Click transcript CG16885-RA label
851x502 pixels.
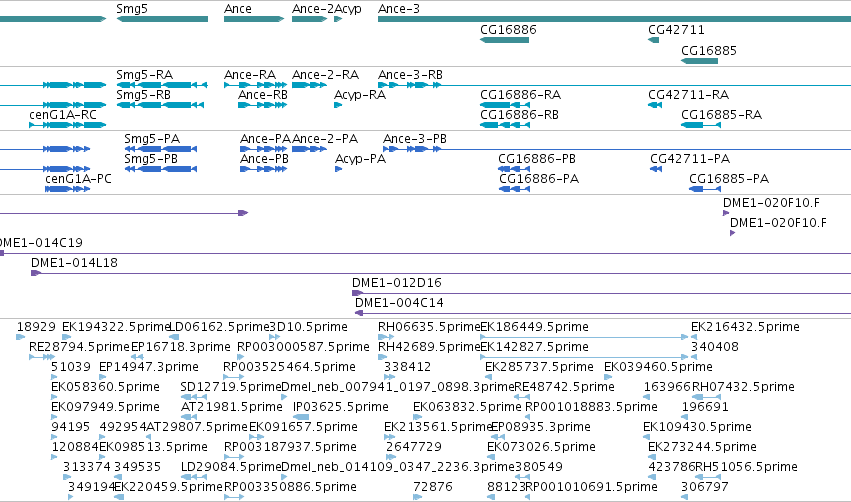pyautogui.click(x=721, y=115)
